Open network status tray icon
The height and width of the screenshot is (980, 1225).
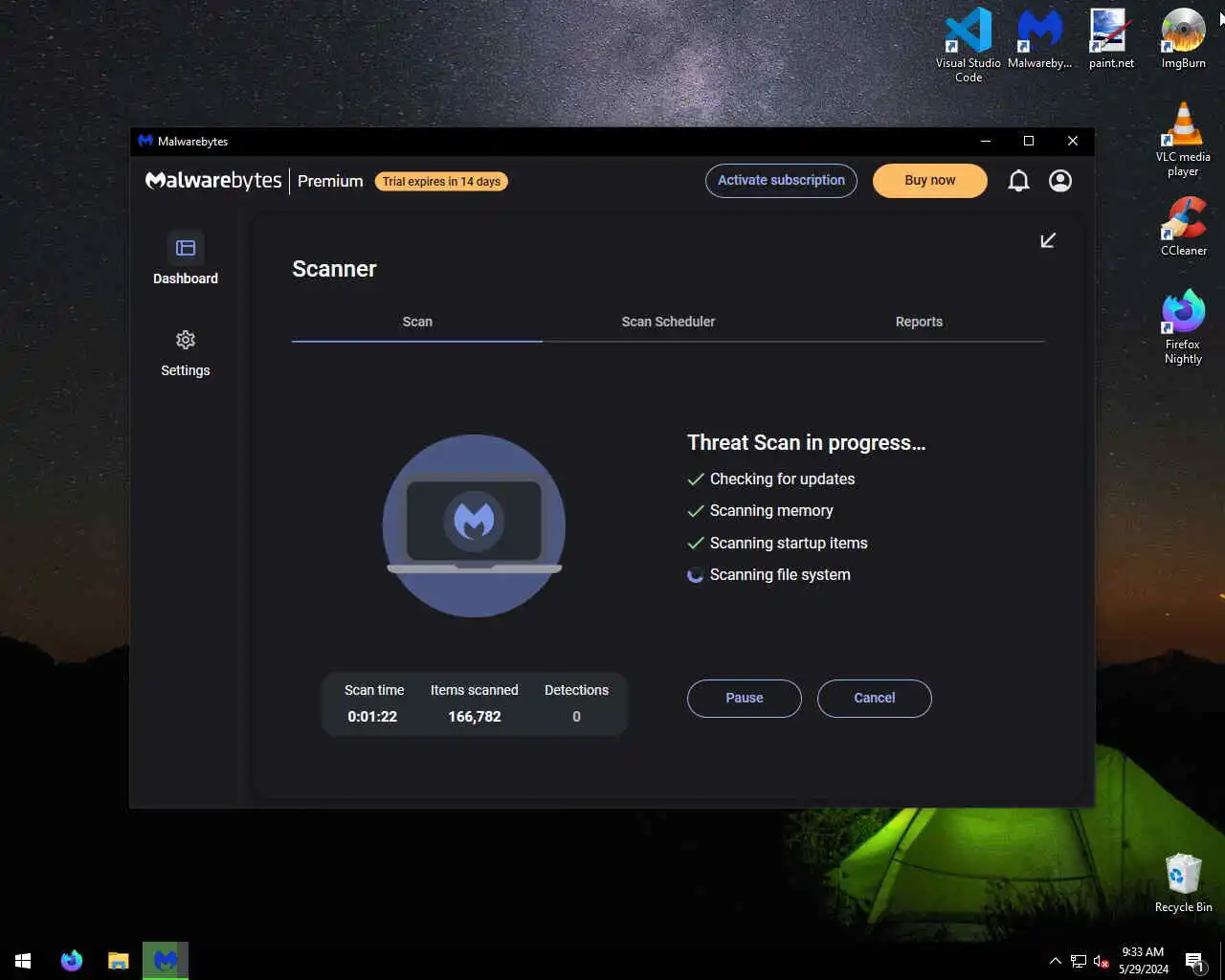pos(1079,961)
